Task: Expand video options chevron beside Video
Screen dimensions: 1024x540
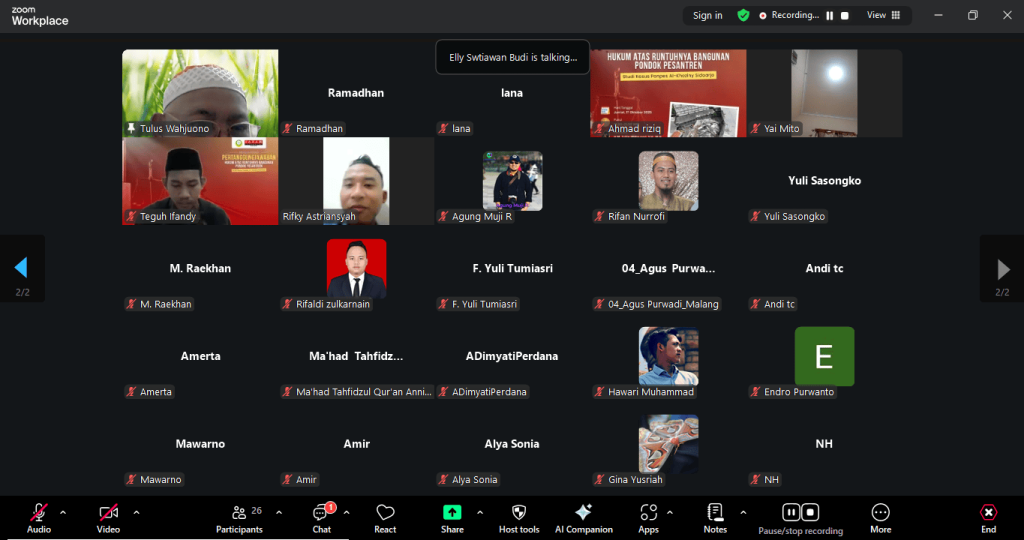Action: (136, 512)
